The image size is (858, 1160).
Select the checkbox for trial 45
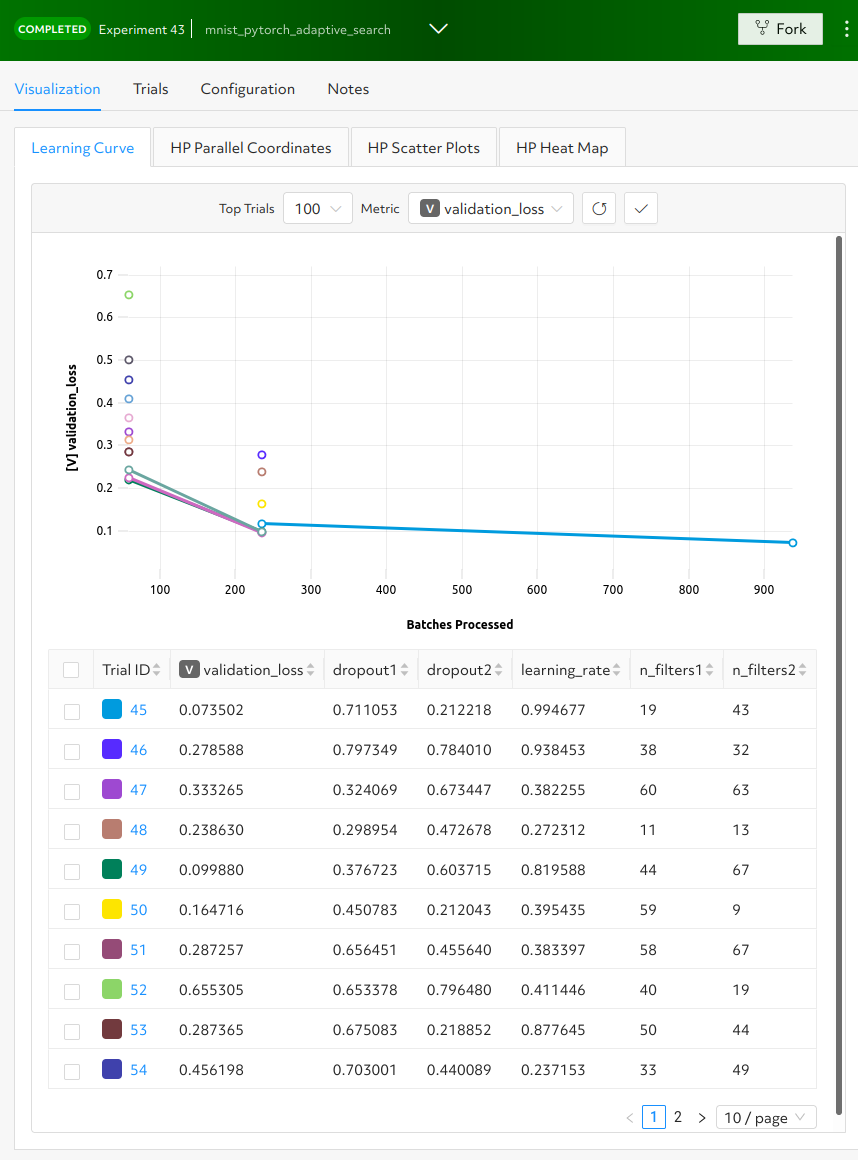pyautogui.click(x=72, y=711)
